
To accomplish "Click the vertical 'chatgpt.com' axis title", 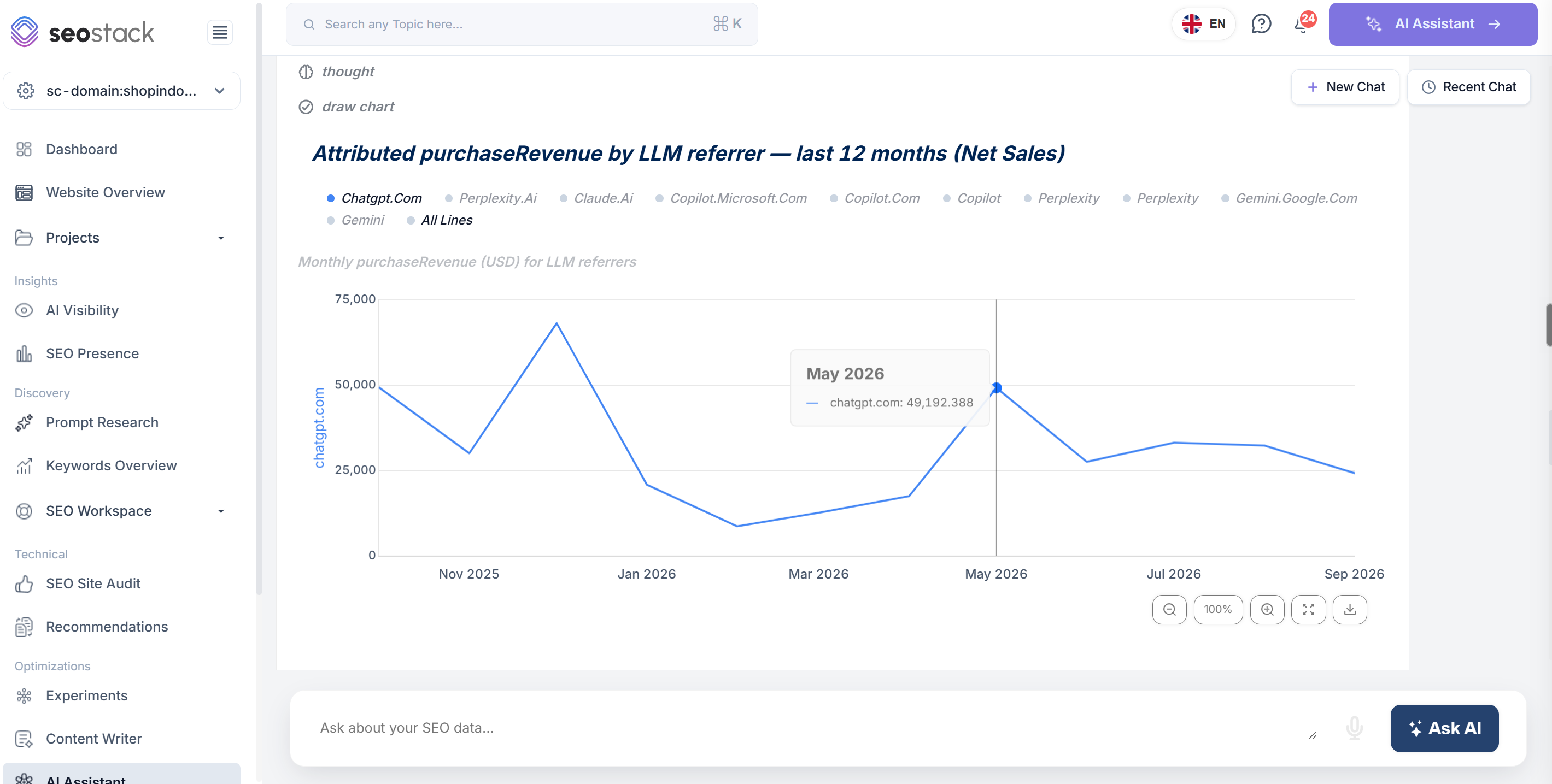I will tap(319, 428).
